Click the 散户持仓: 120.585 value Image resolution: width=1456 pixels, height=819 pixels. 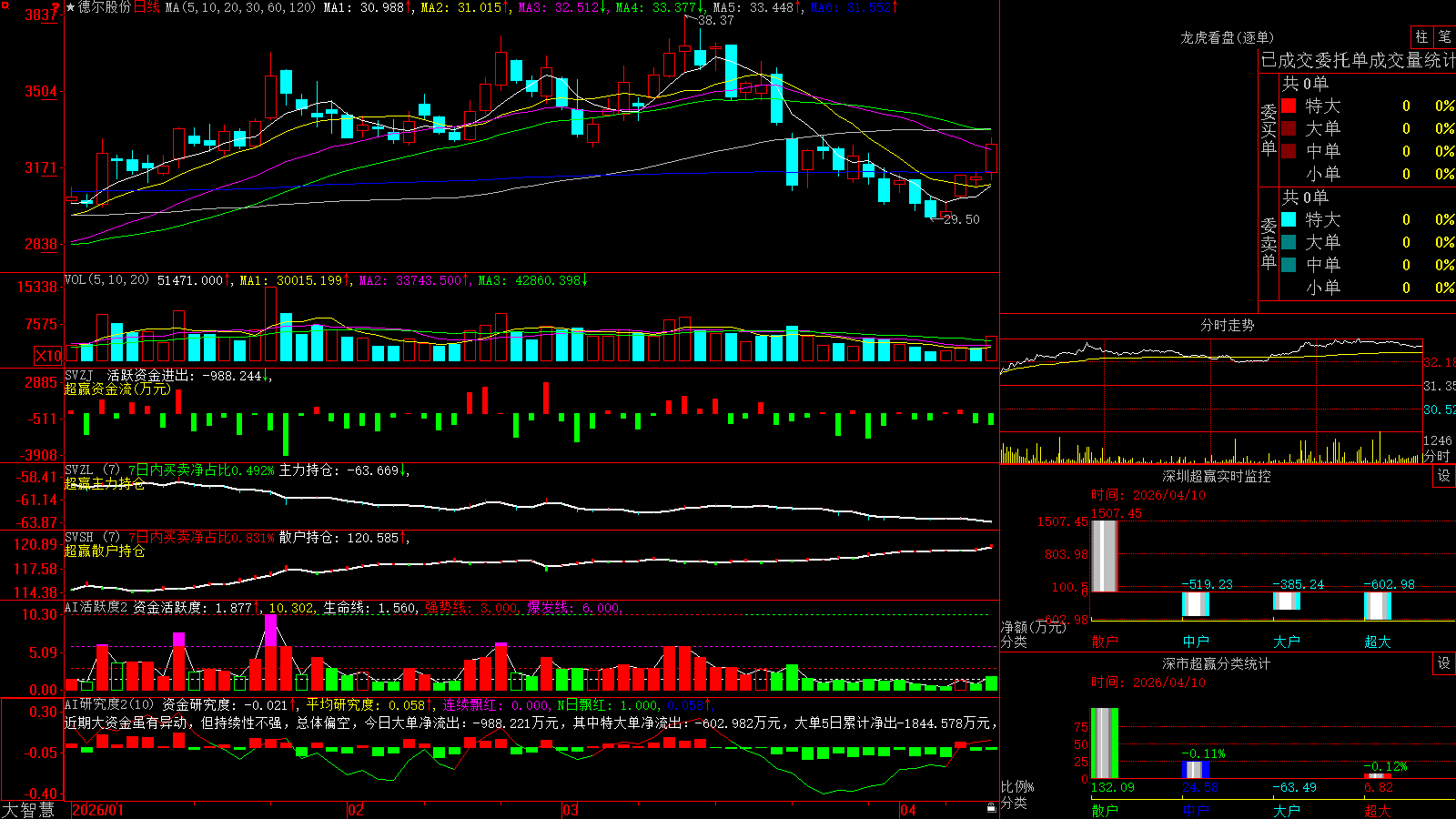(x=343, y=538)
